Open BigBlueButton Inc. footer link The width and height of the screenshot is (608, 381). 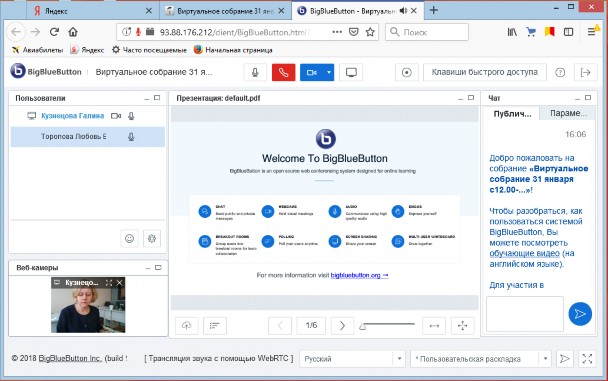pos(70,359)
